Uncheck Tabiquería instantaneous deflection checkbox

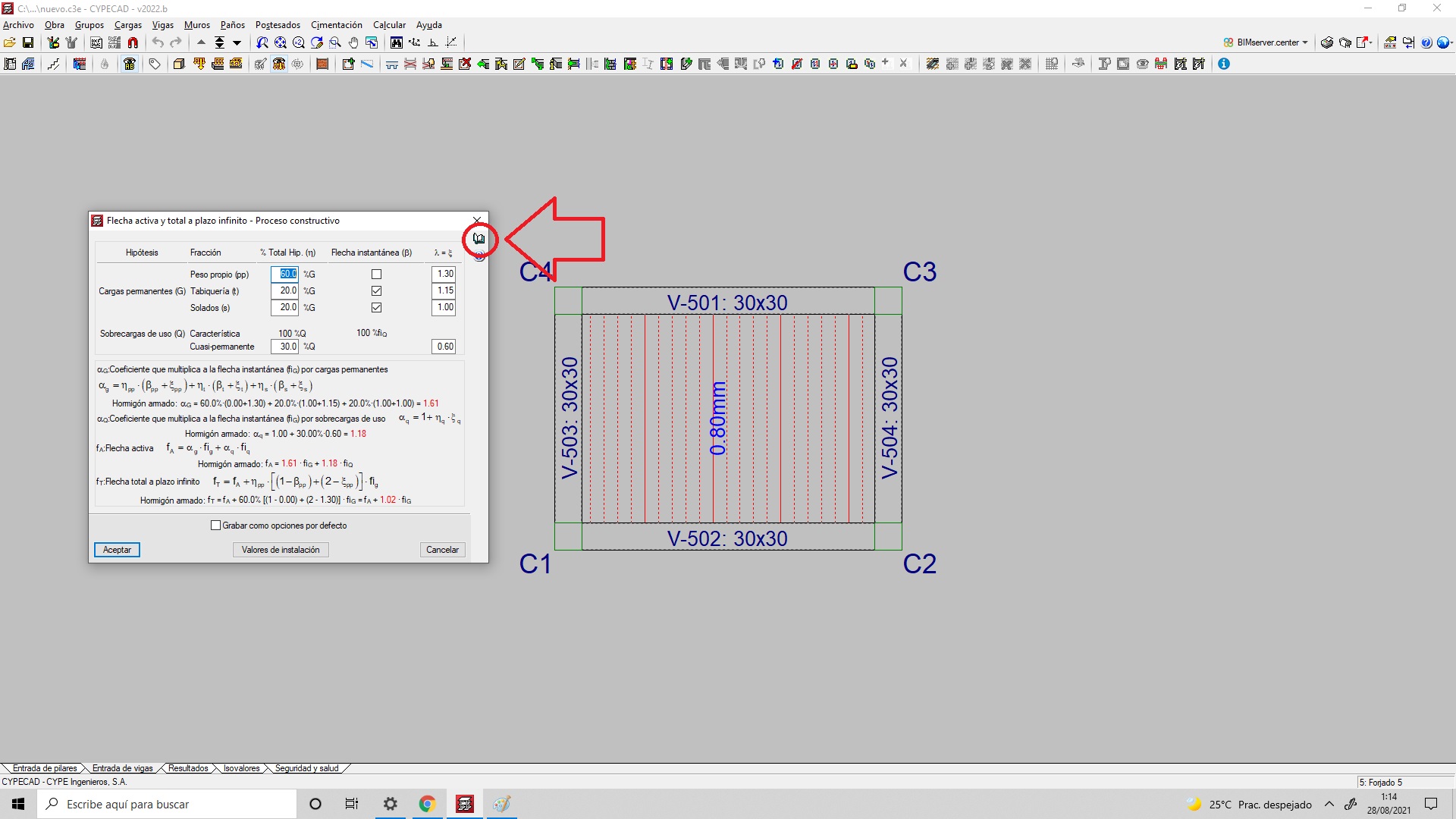click(376, 291)
